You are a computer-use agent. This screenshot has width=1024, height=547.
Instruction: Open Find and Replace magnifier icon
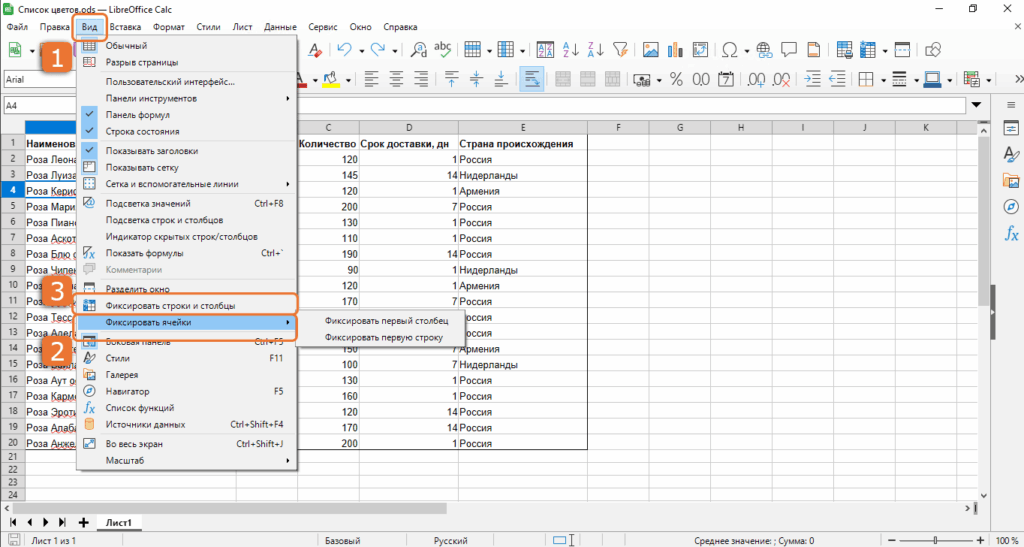click(418, 50)
